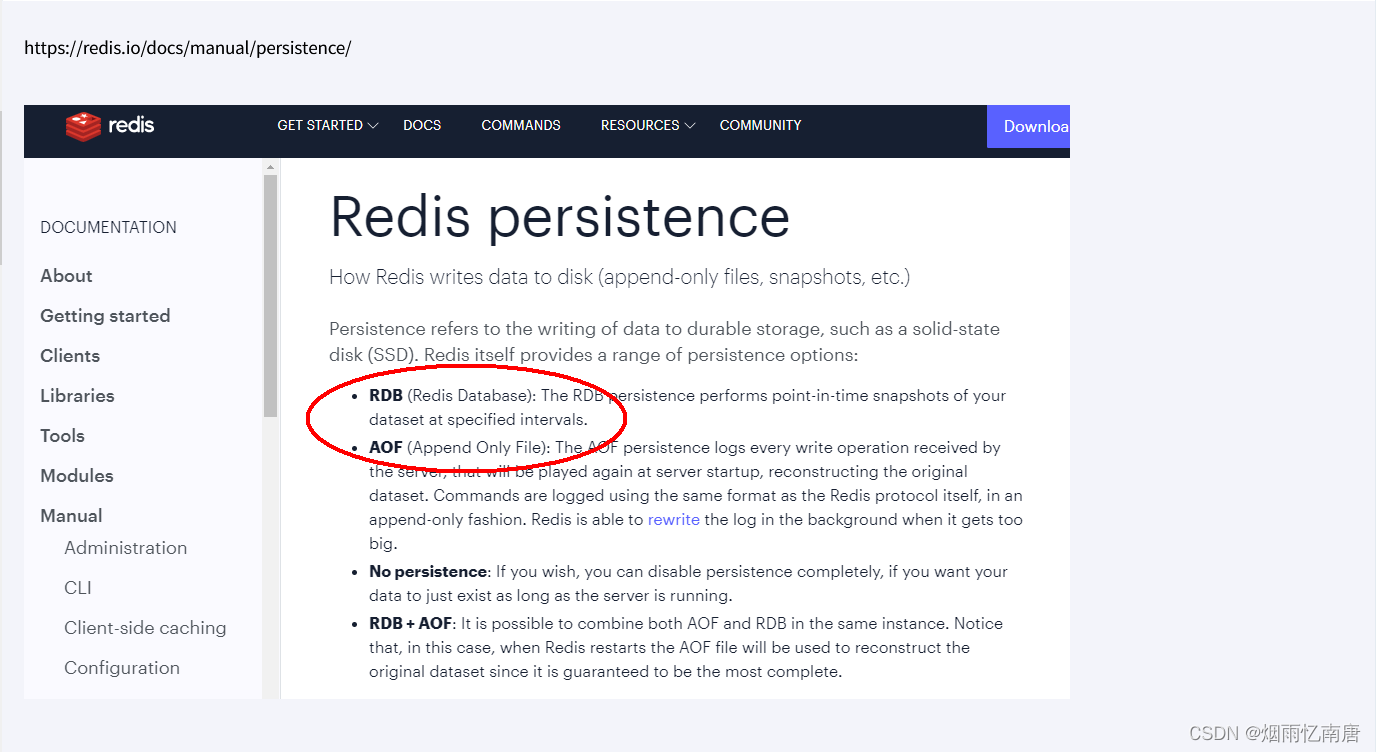Screen dimensions: 1376x752
Task: Click the address bar showing the persistence URL
Action: pos(187,47)
